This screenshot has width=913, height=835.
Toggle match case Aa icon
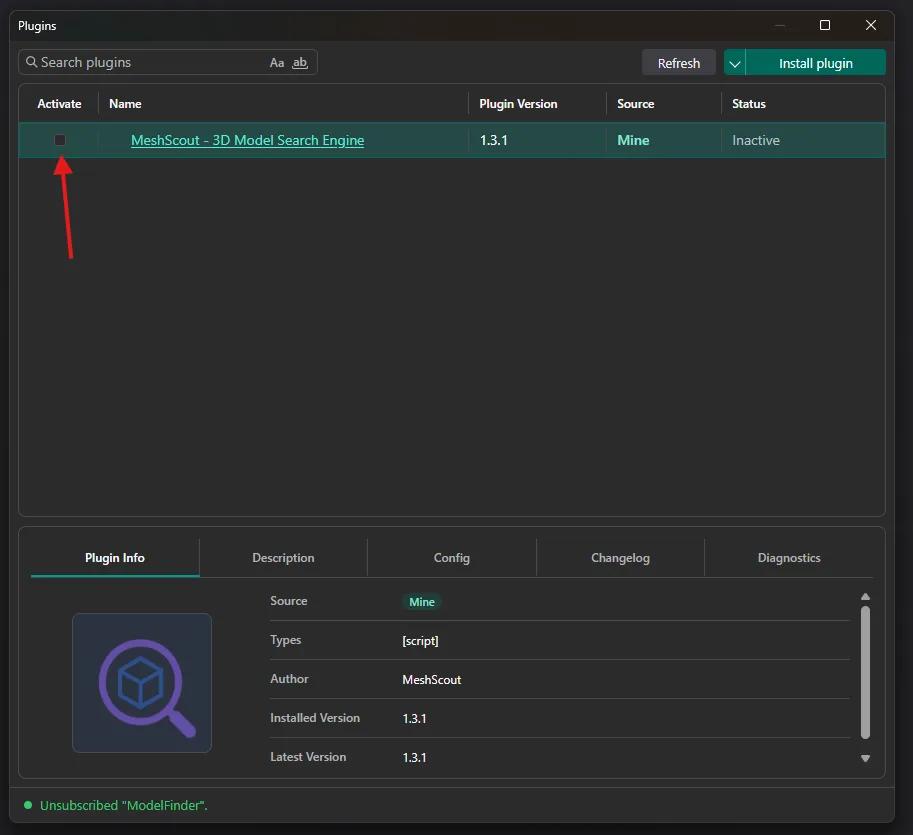pos(277,63)
